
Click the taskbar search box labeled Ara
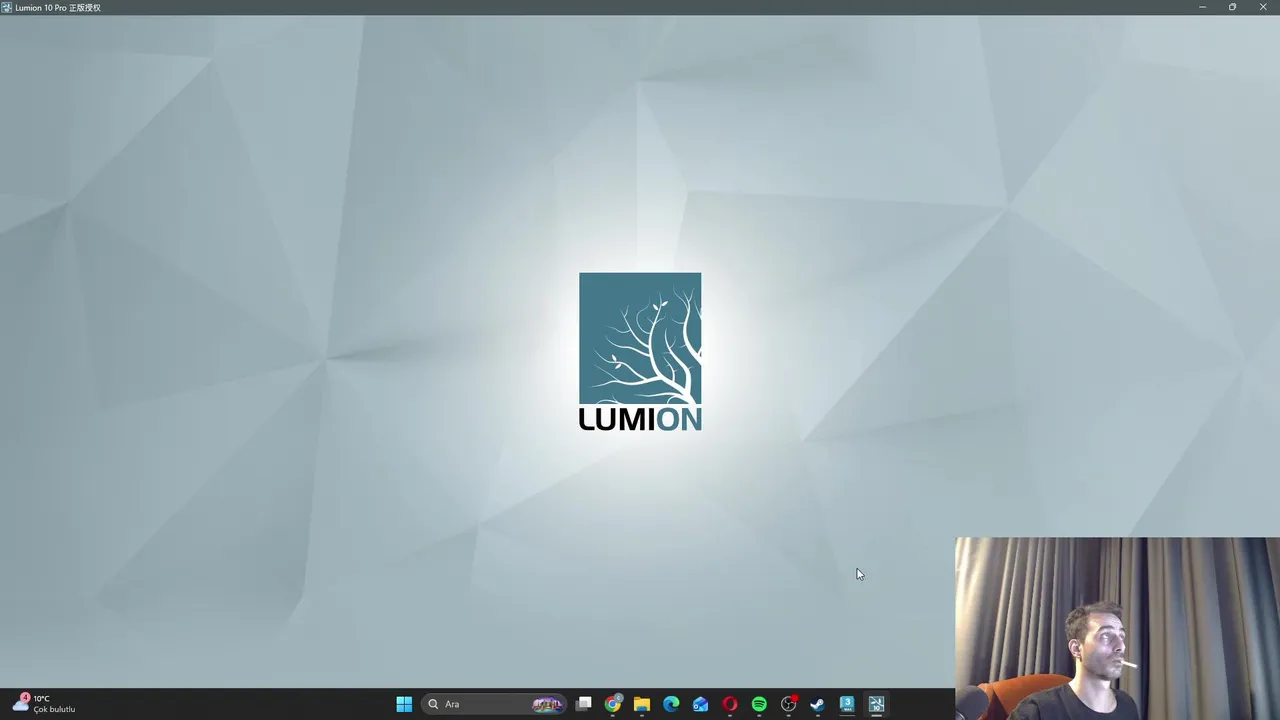coord(494,704)
